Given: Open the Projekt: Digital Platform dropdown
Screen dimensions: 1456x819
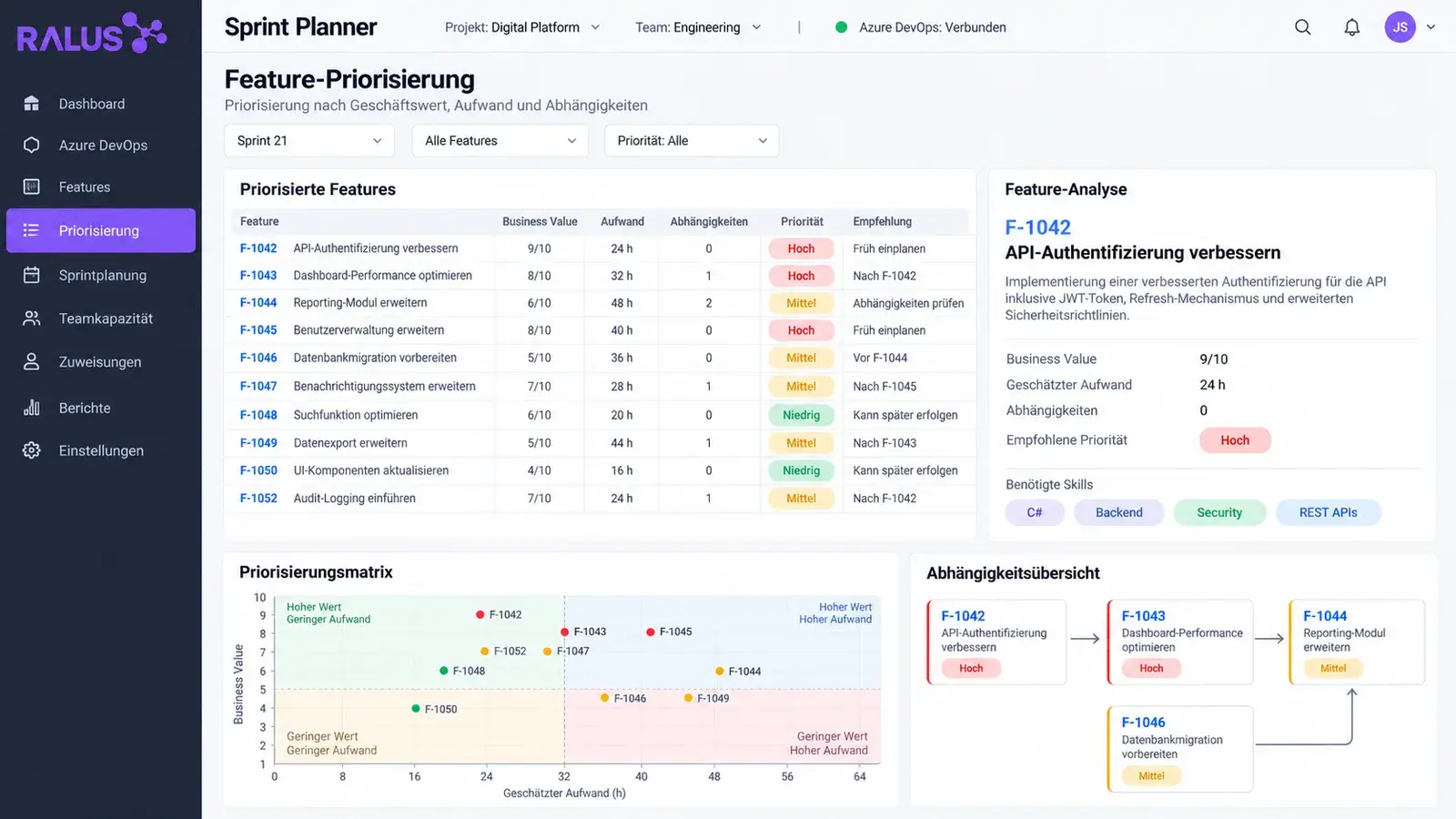Looking at the screenshot, I should (522, 27).
